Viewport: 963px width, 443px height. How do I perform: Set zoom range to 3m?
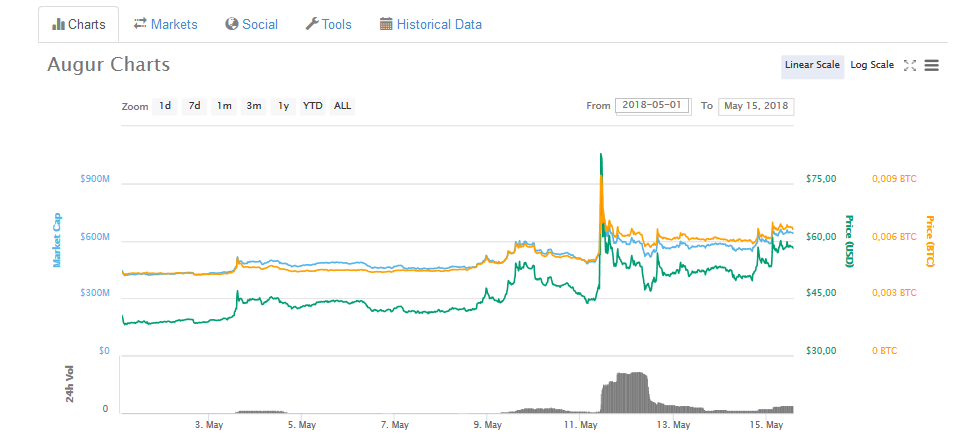pyautogui.click(x=254, y=106)
